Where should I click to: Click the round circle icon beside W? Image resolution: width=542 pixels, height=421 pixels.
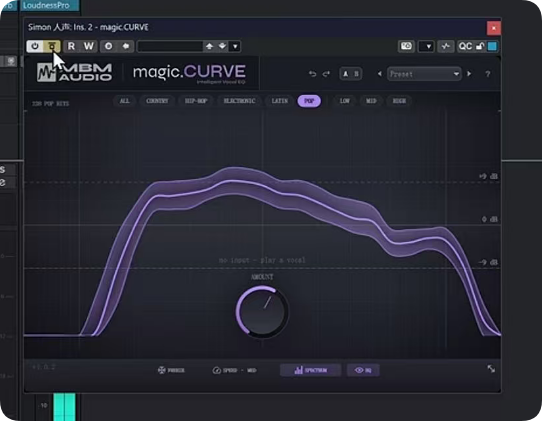point(109,46)
